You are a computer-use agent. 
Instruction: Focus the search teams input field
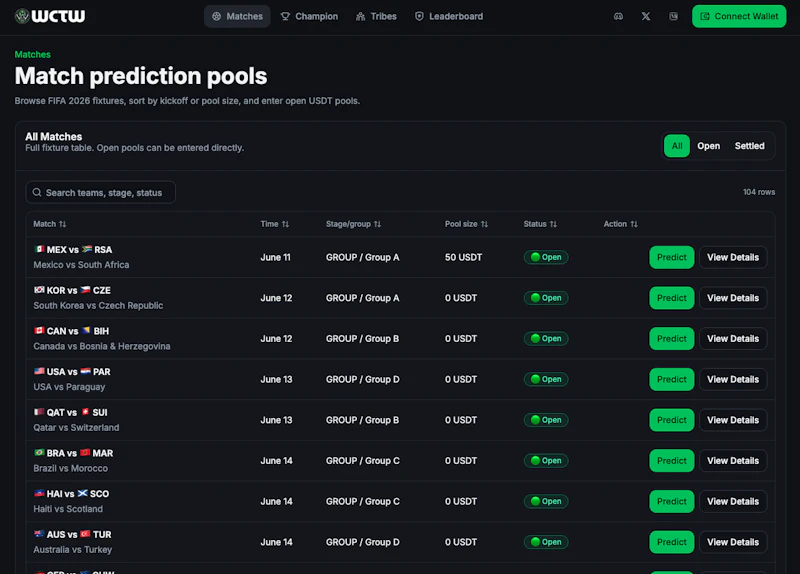click(x=101, y=192)
